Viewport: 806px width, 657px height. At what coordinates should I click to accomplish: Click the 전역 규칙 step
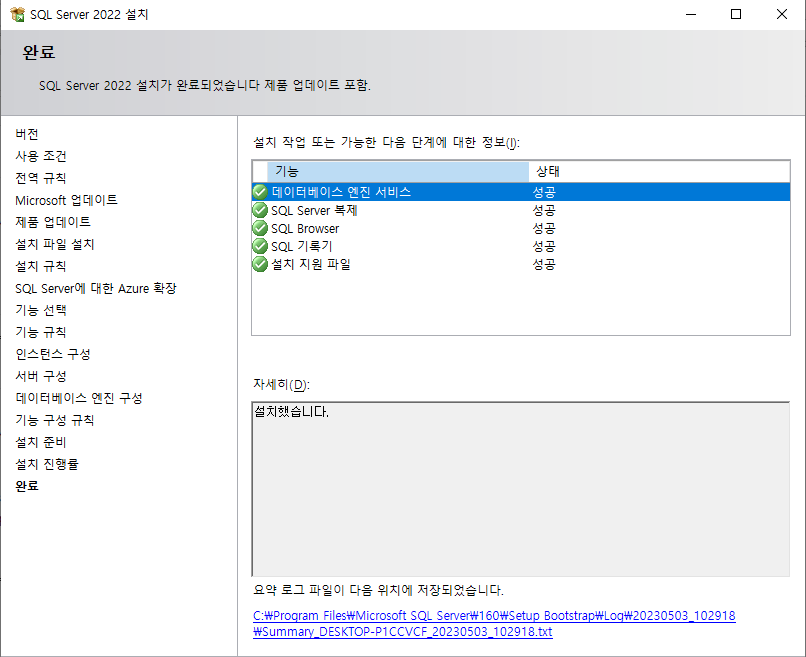pyautogui.click(x=41, y=178)
